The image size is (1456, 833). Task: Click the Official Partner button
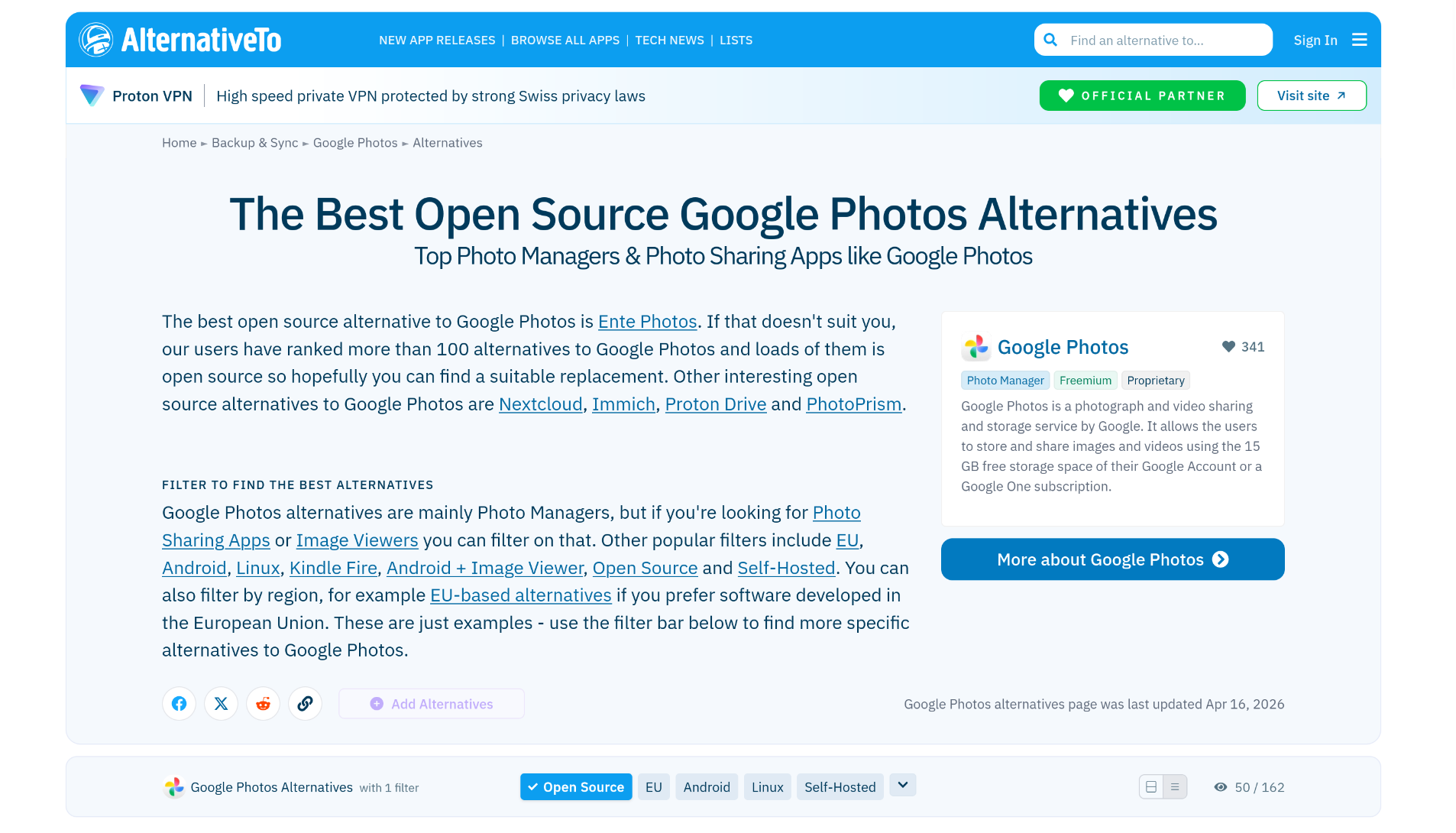pos(1143,96)
